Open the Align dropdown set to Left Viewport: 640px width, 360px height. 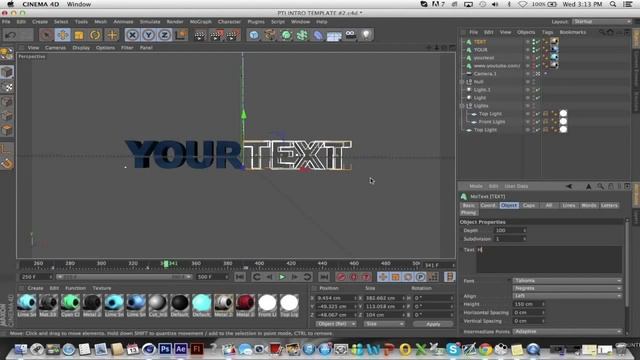coord(567,296)
